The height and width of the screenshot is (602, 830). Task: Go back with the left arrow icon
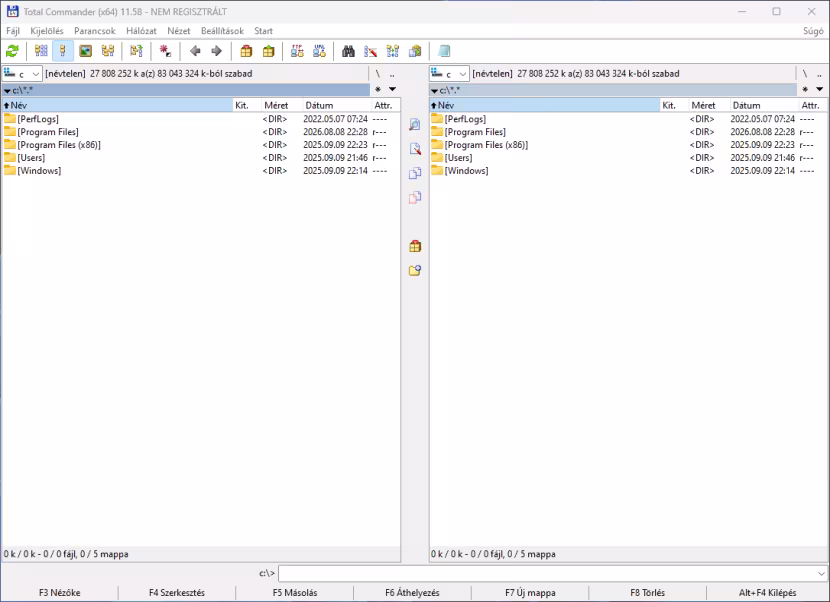pos(195,51)
